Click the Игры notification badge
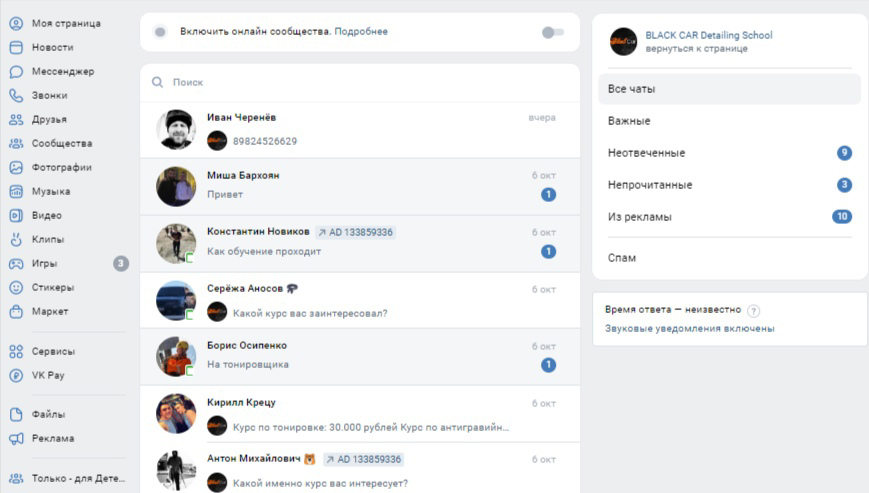The image size is (869, 493). point(121,264)
